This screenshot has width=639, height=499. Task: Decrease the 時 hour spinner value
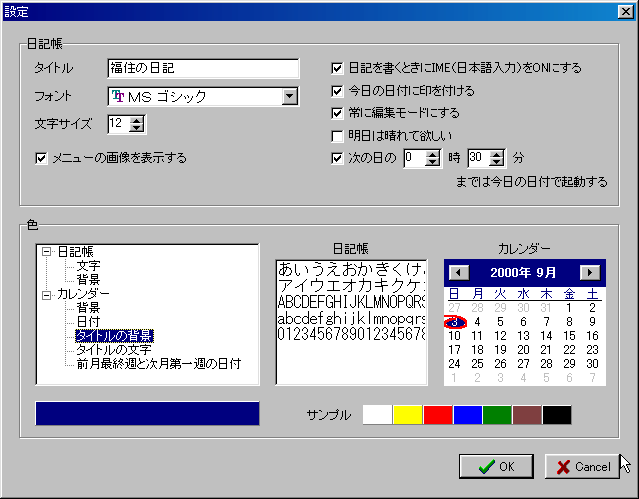point(432,162)
